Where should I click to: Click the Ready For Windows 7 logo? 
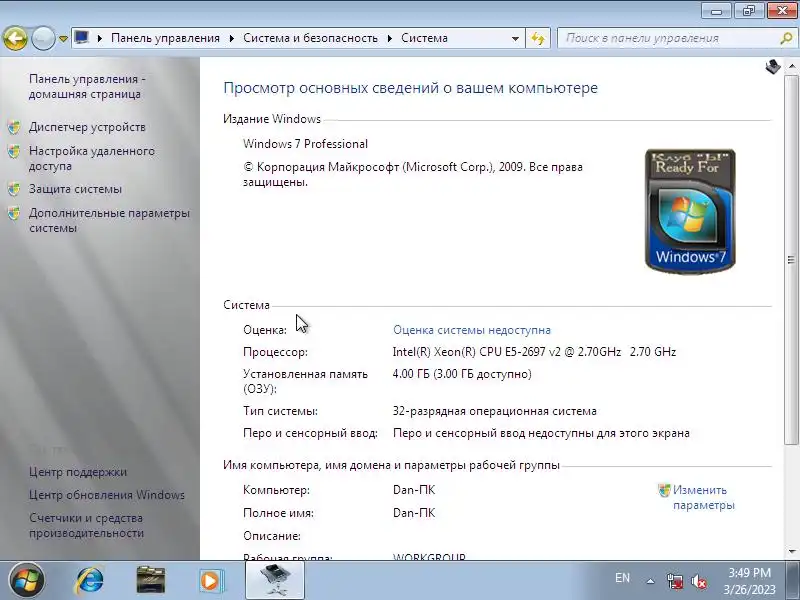pos(690,211)
